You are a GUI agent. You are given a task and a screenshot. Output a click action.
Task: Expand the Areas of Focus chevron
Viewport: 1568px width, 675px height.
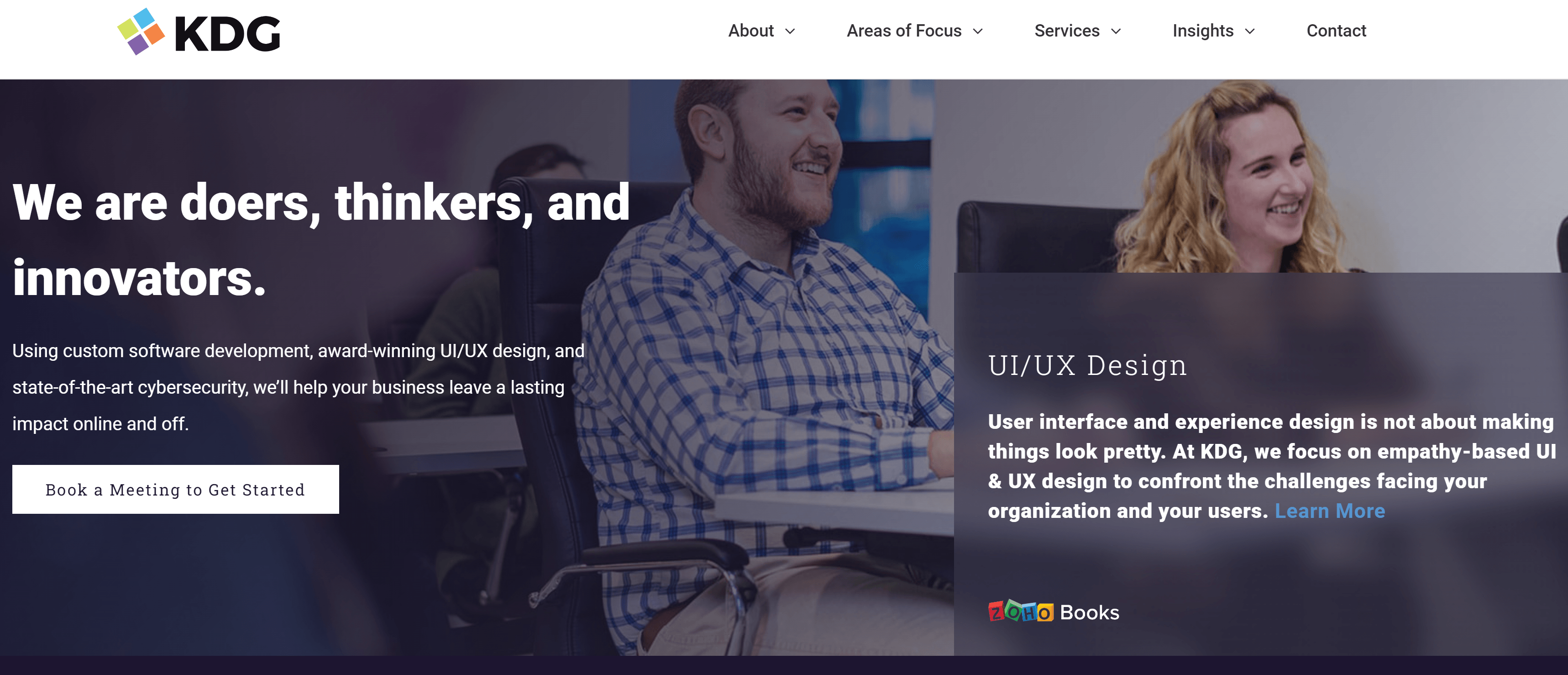[x=978, y=31]
